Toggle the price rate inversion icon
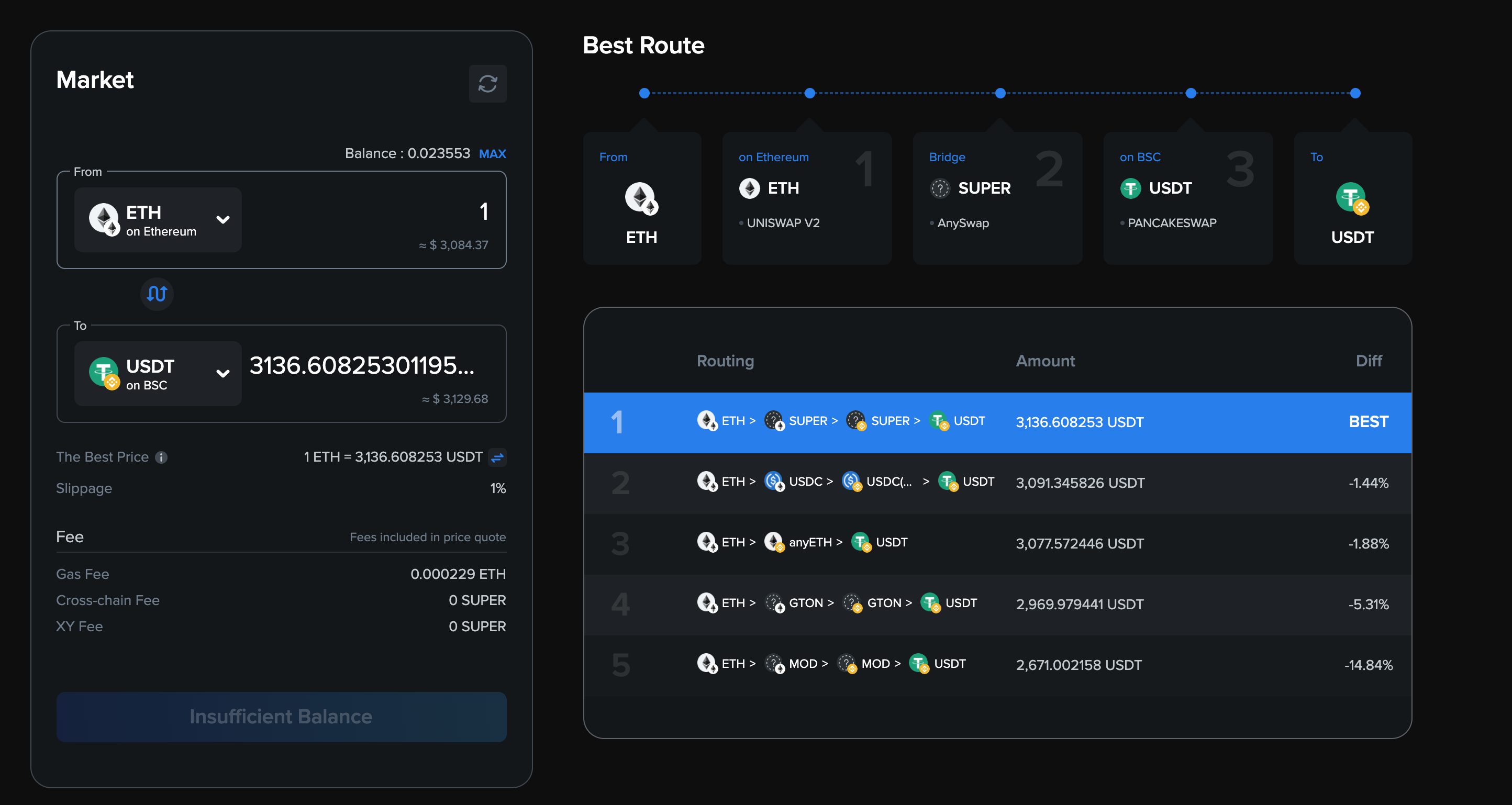Screen dimensions: 1512x805 point(497,457)
